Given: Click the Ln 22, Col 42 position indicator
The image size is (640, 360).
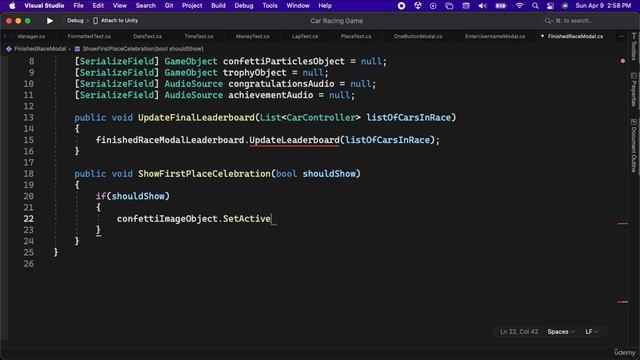Looking at the screenshot, I should (x=519, y=332).
